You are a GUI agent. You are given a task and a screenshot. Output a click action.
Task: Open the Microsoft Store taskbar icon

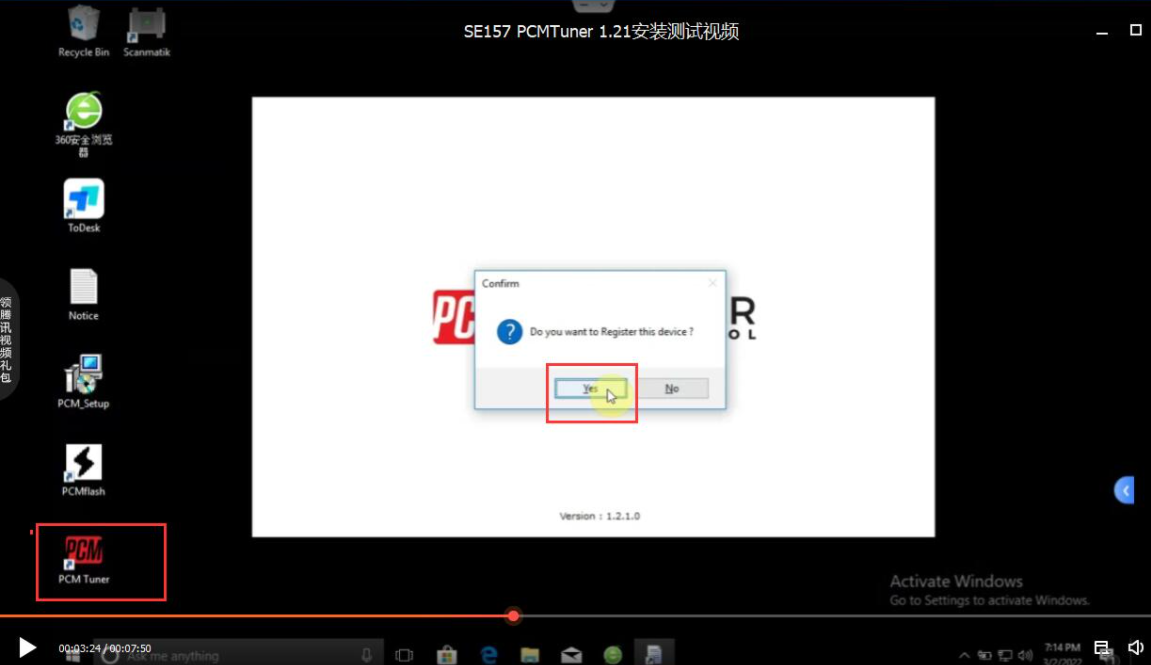click(446, 655)
